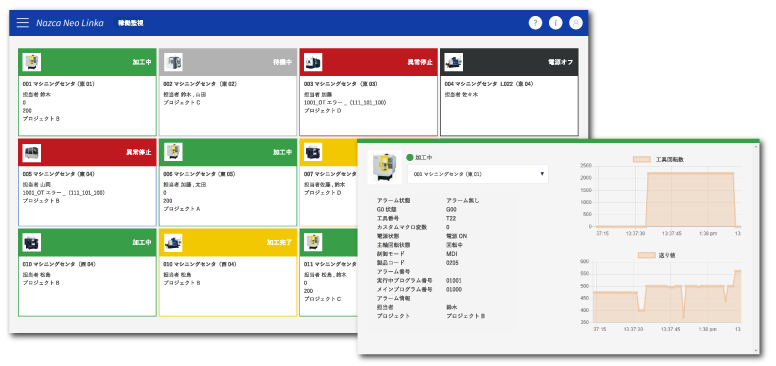The width and height of the screenshot is (776, 366).
Task: Expand the machine selector dropdown arrow
Action: [x=542, y=174]
